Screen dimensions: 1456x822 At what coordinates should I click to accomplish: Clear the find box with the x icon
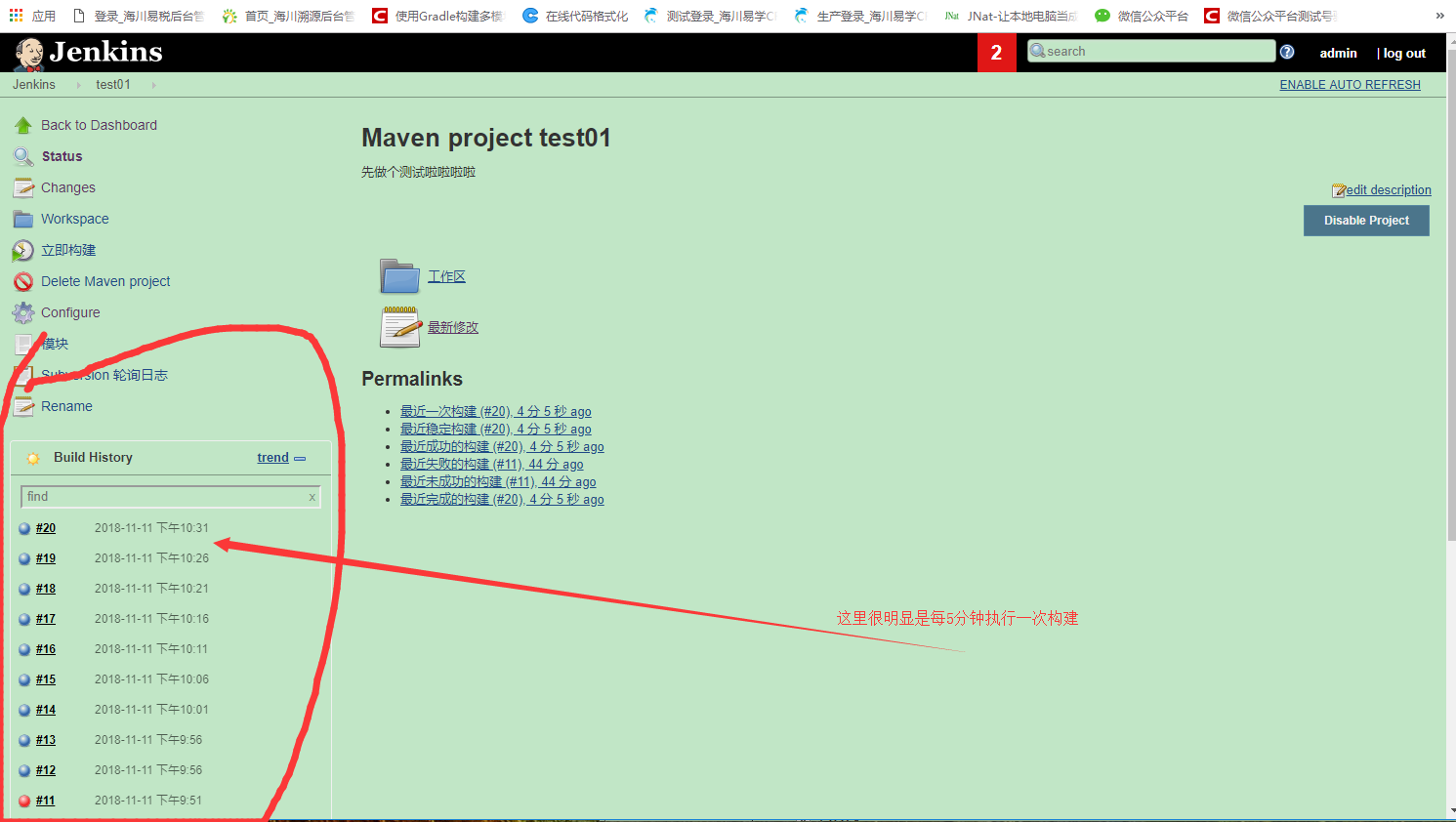(x=312, y=497)
